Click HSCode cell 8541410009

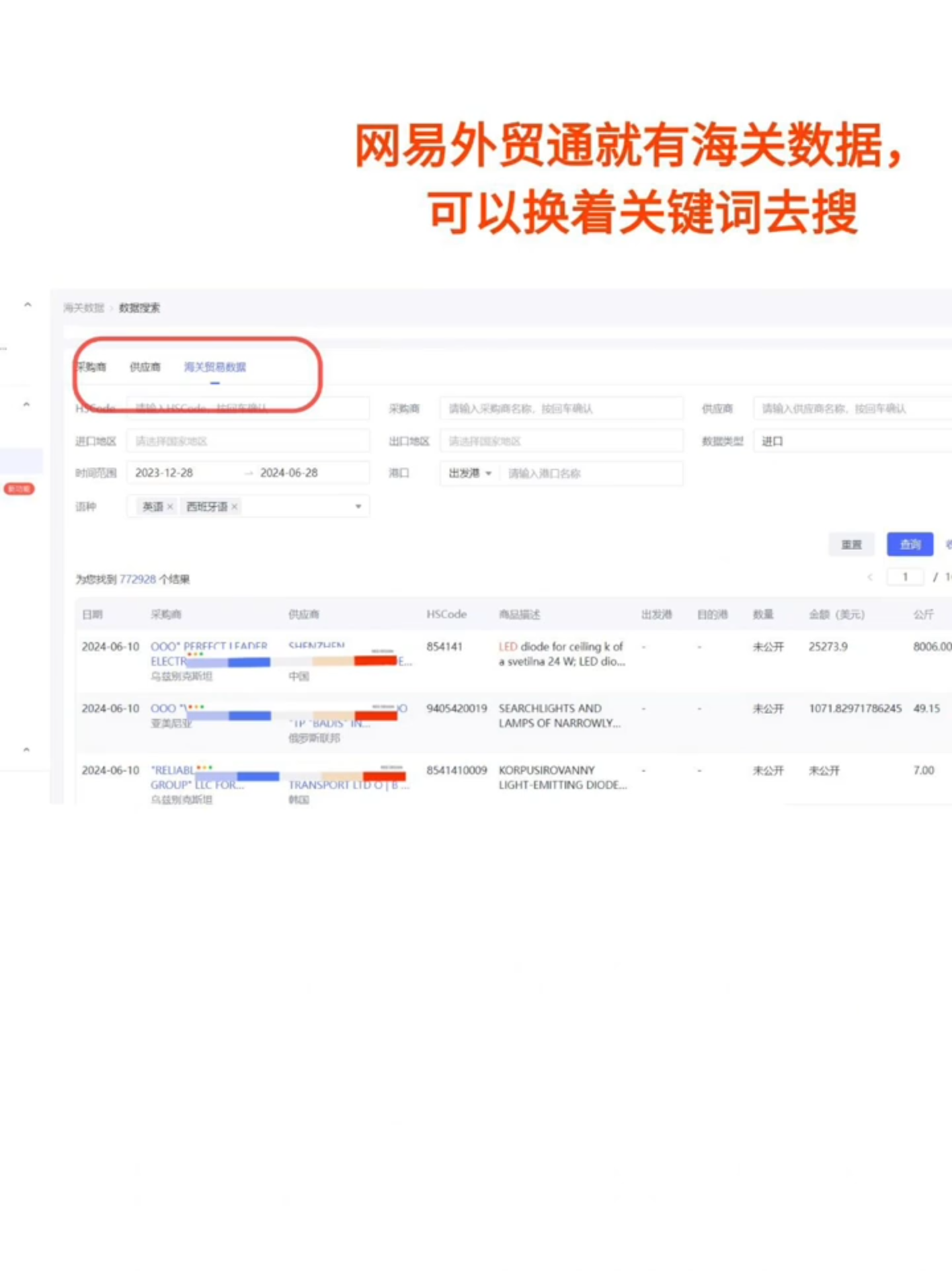click(x=456, y=770)
